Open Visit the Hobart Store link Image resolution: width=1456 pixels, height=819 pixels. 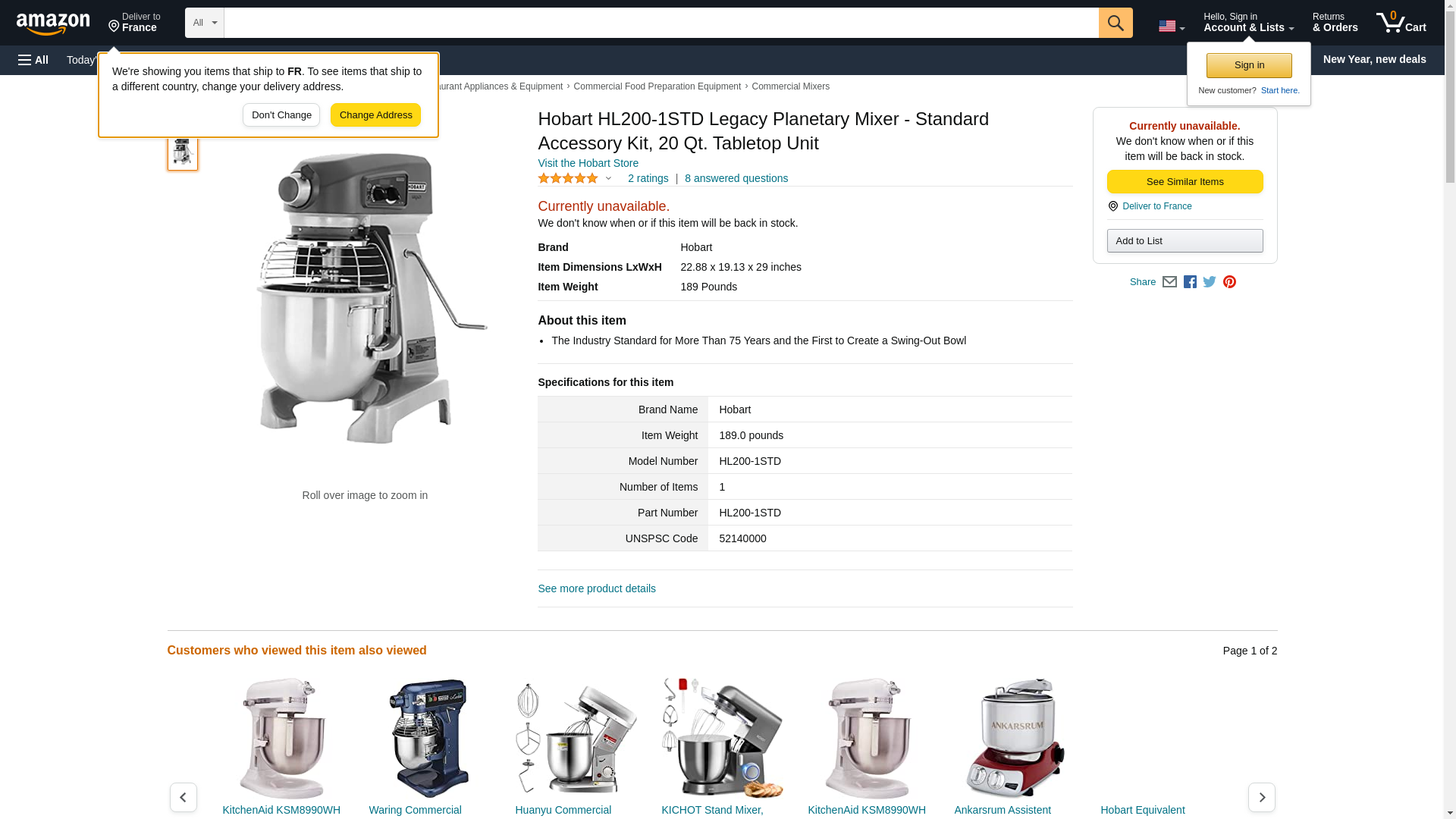point(588,163)
